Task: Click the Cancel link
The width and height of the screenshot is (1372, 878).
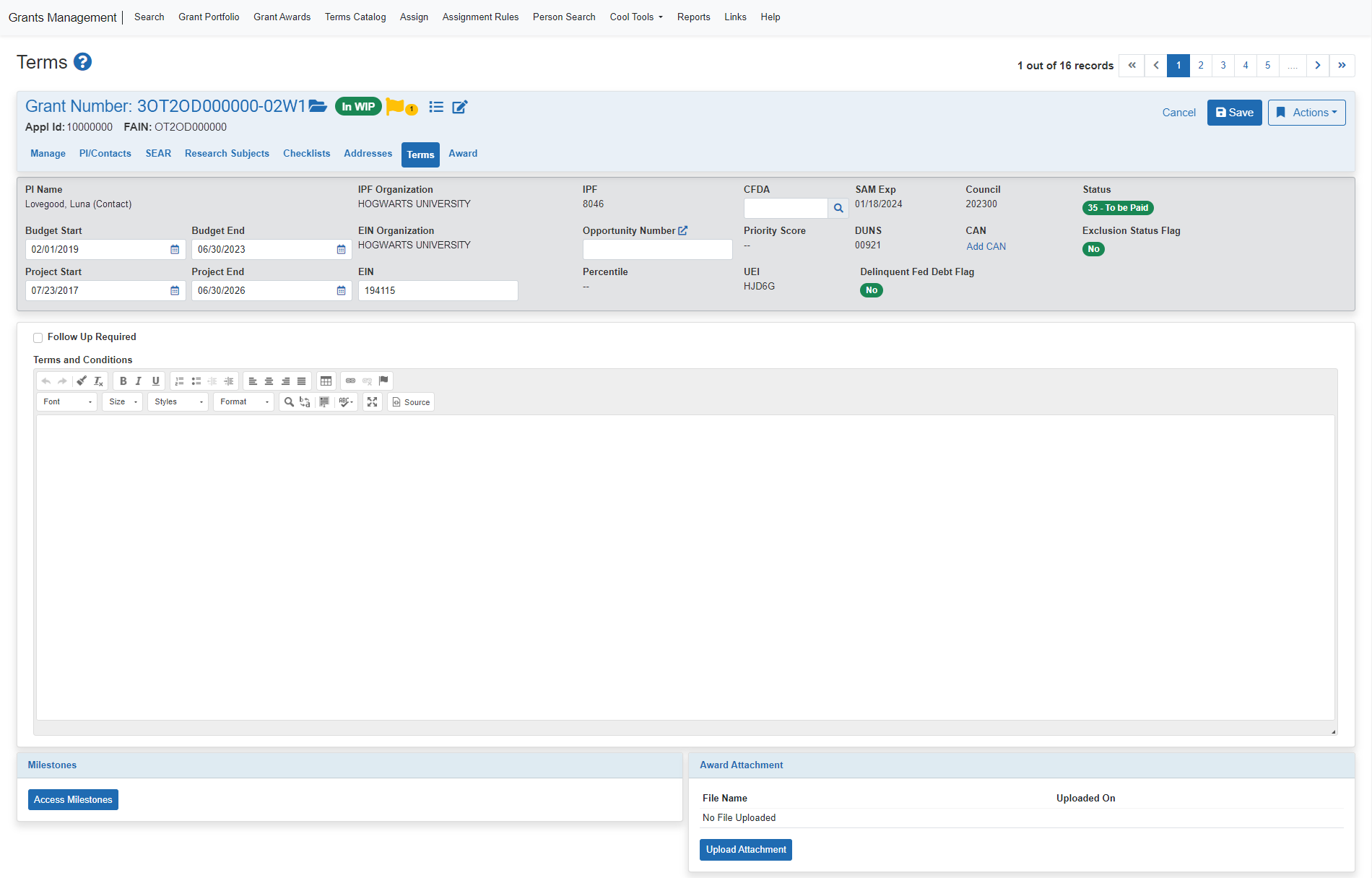Action: point(1179,113)
